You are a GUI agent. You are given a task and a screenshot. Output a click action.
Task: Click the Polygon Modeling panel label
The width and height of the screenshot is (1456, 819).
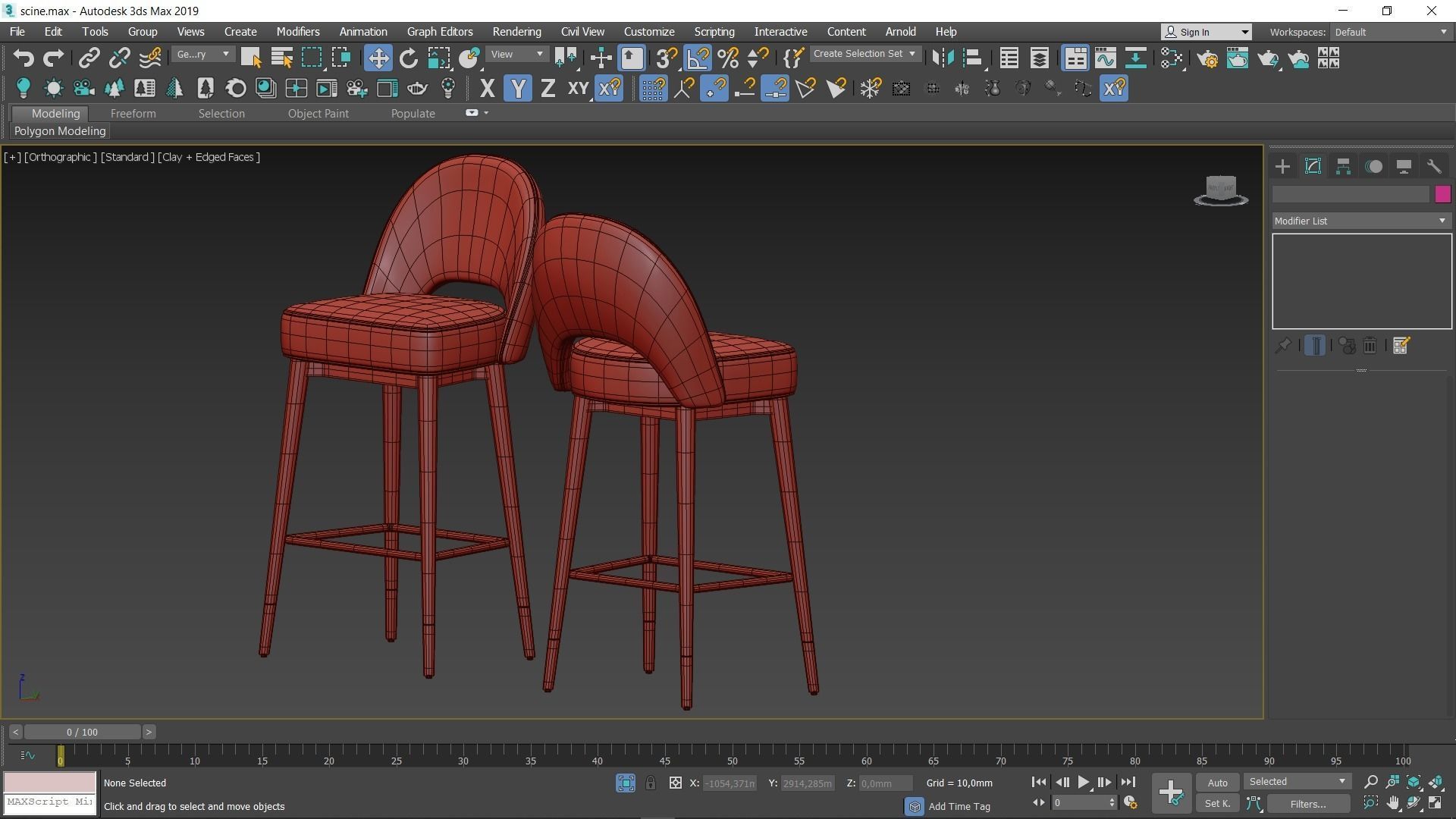coord(60,131)
